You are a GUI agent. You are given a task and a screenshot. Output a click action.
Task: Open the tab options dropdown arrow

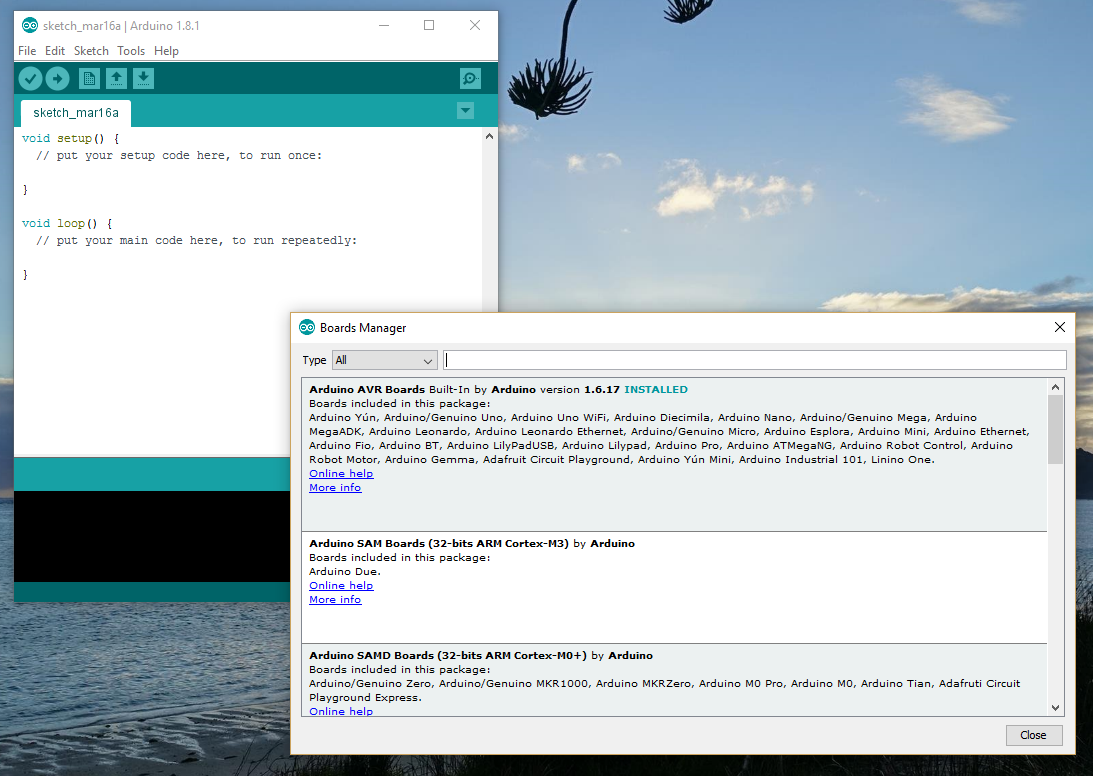coord(466,110)
